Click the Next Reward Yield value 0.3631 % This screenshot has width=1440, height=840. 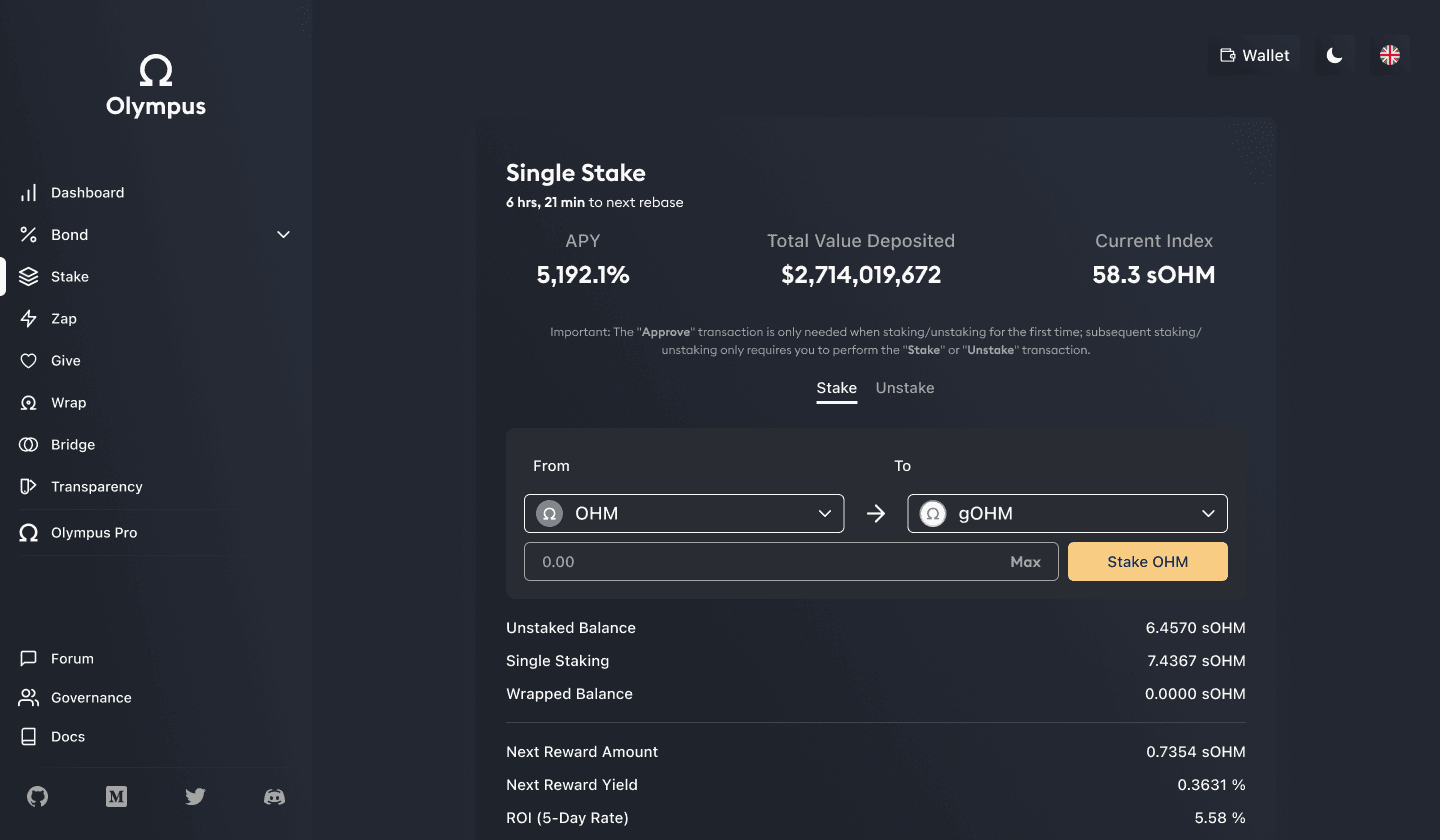[x=1212, y=785]
